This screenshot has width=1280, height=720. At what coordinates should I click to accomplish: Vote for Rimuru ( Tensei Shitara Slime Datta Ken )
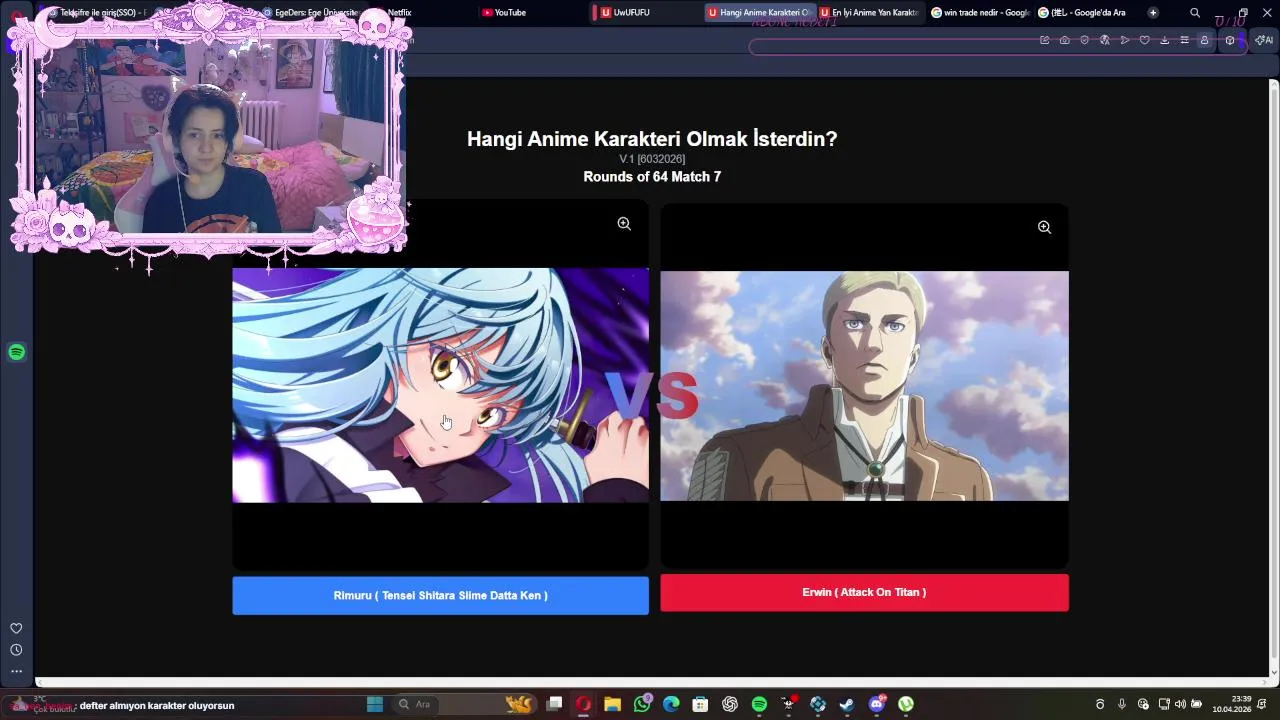[440, 595]
